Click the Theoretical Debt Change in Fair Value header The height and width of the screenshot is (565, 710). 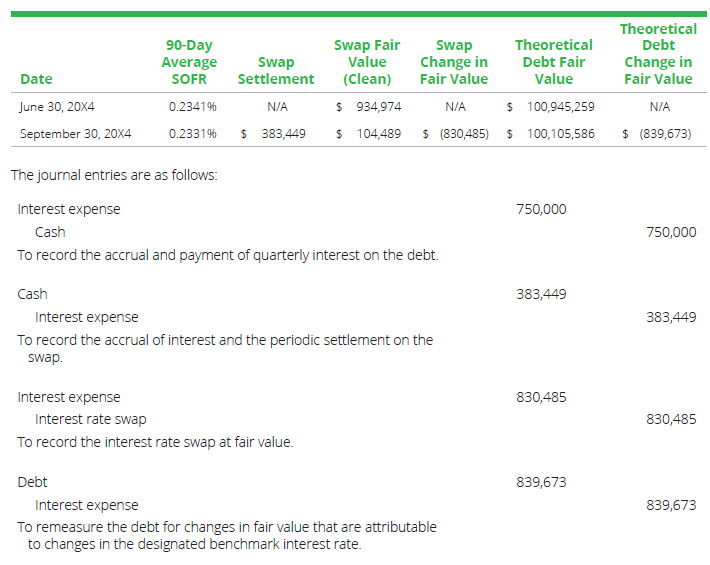658,54
